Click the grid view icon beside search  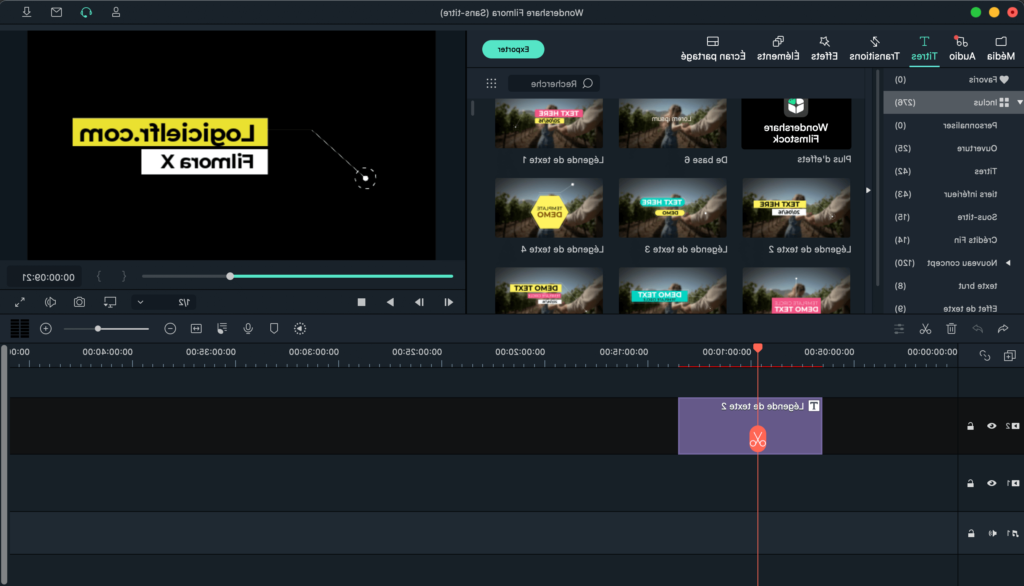click(491, 84)
